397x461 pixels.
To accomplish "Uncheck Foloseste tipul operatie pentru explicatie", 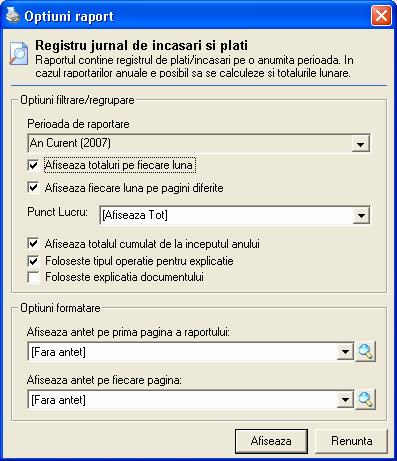I will coord(33,261).
